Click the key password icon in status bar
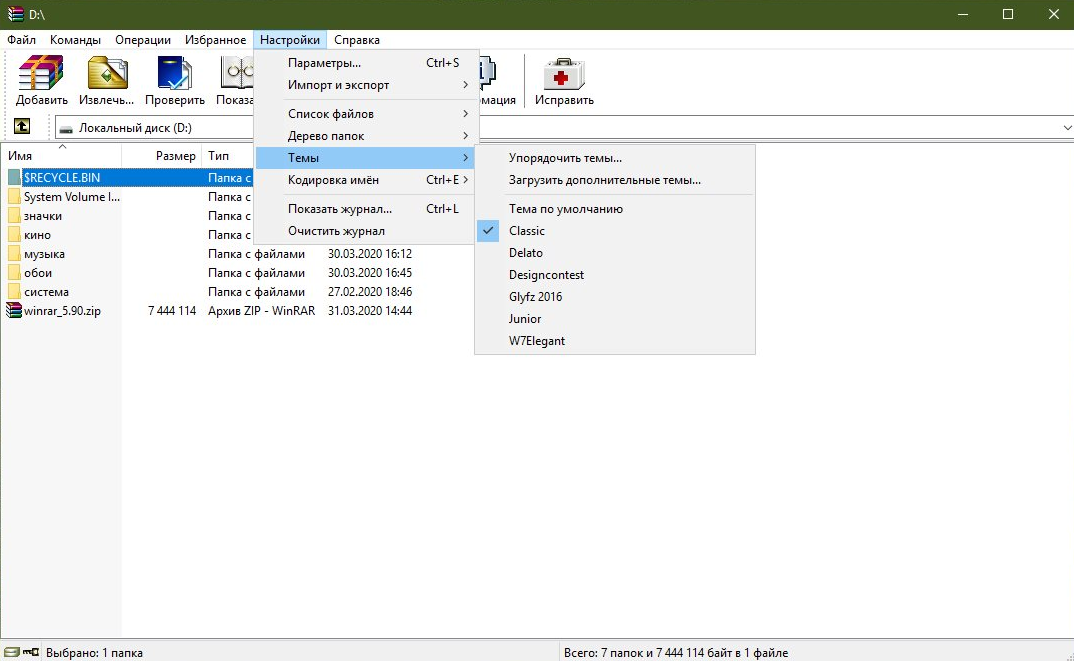Image resolution: width=1074 pixels, height=661 pixels. pyautogui.click(x=31, y=652)
